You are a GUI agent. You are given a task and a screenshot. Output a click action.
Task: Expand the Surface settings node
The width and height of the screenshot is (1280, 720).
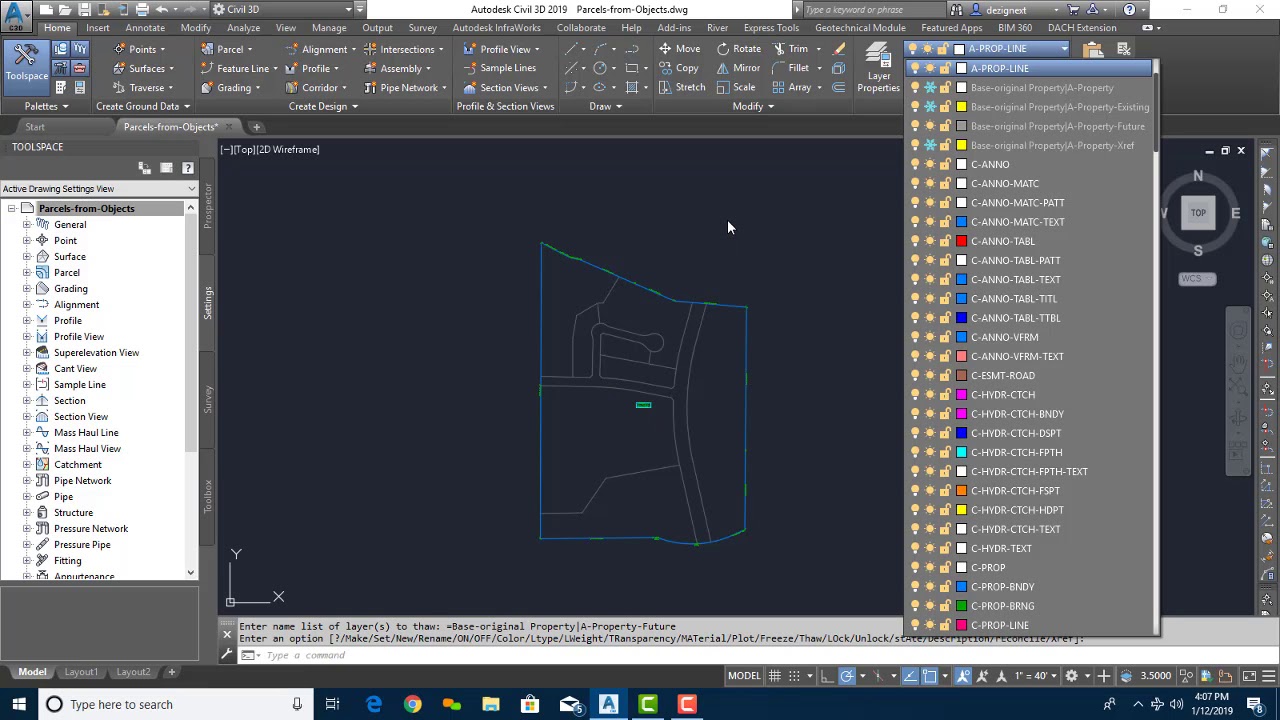pos(27,257)
